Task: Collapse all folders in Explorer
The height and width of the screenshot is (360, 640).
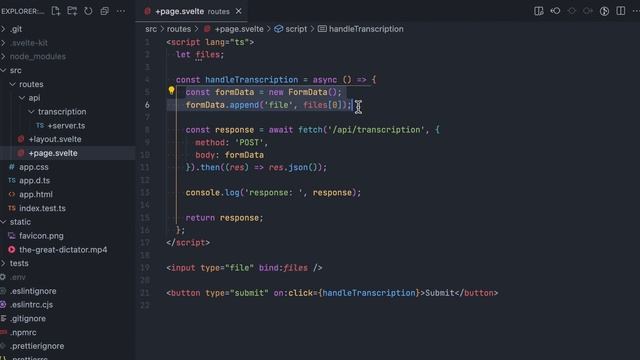Action: point(104,11)
